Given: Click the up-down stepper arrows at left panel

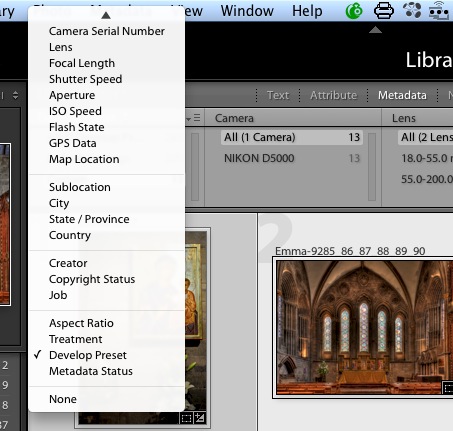Looking at the screenshot, I should 15,95.
